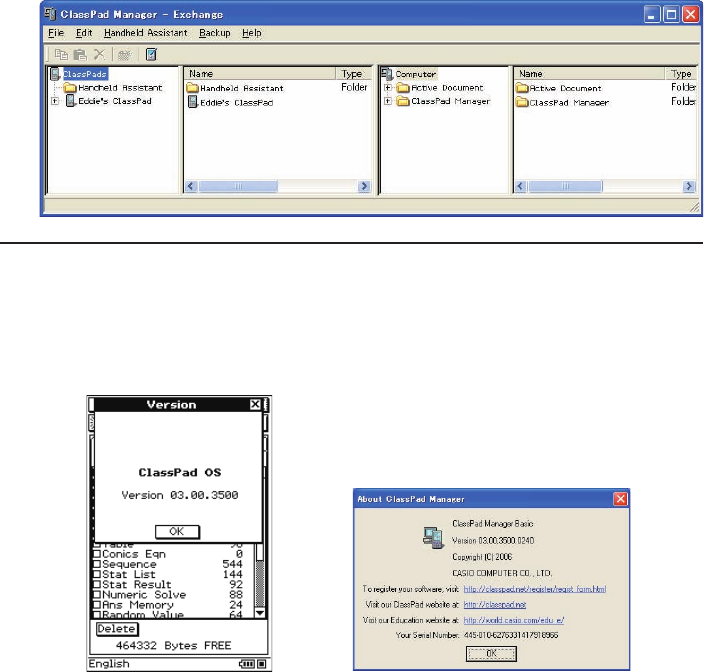Enable the Numeric Solve checkbox

[97, 595]
